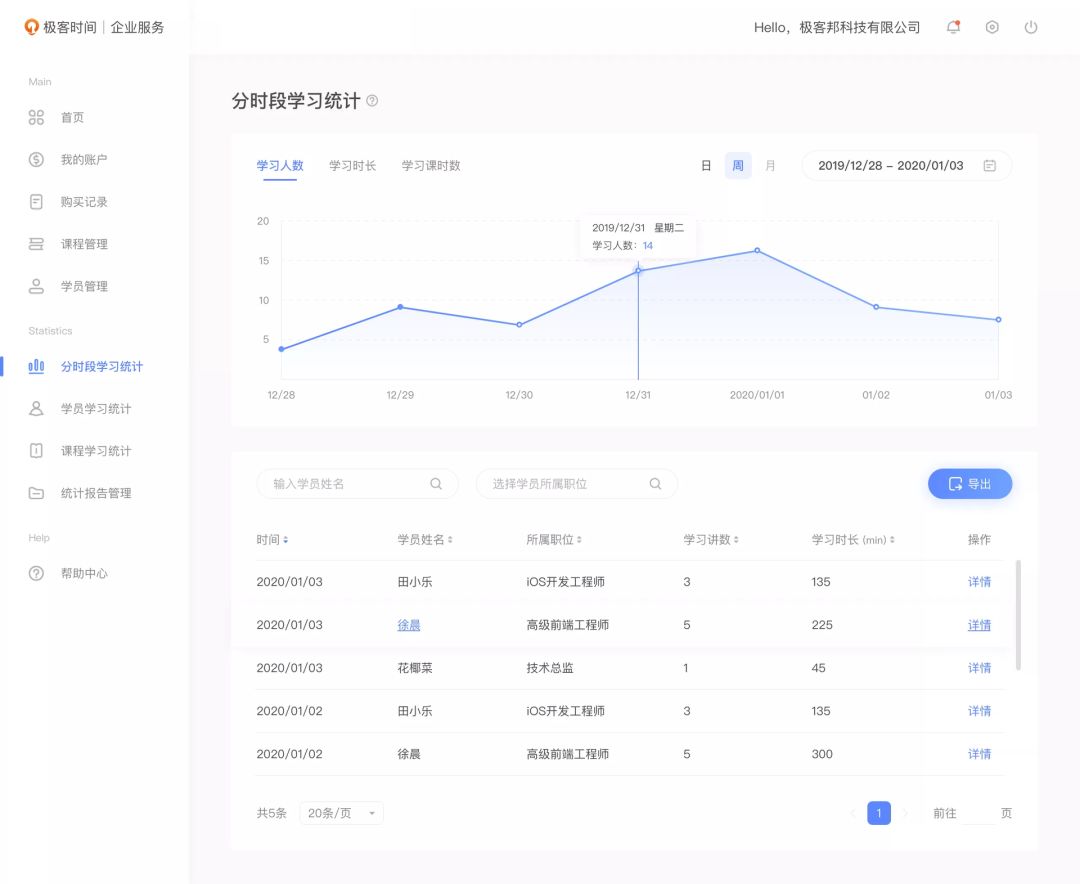
Task: Sort table by 学习讲数 column arrows
Action: [x=736, y=540]
